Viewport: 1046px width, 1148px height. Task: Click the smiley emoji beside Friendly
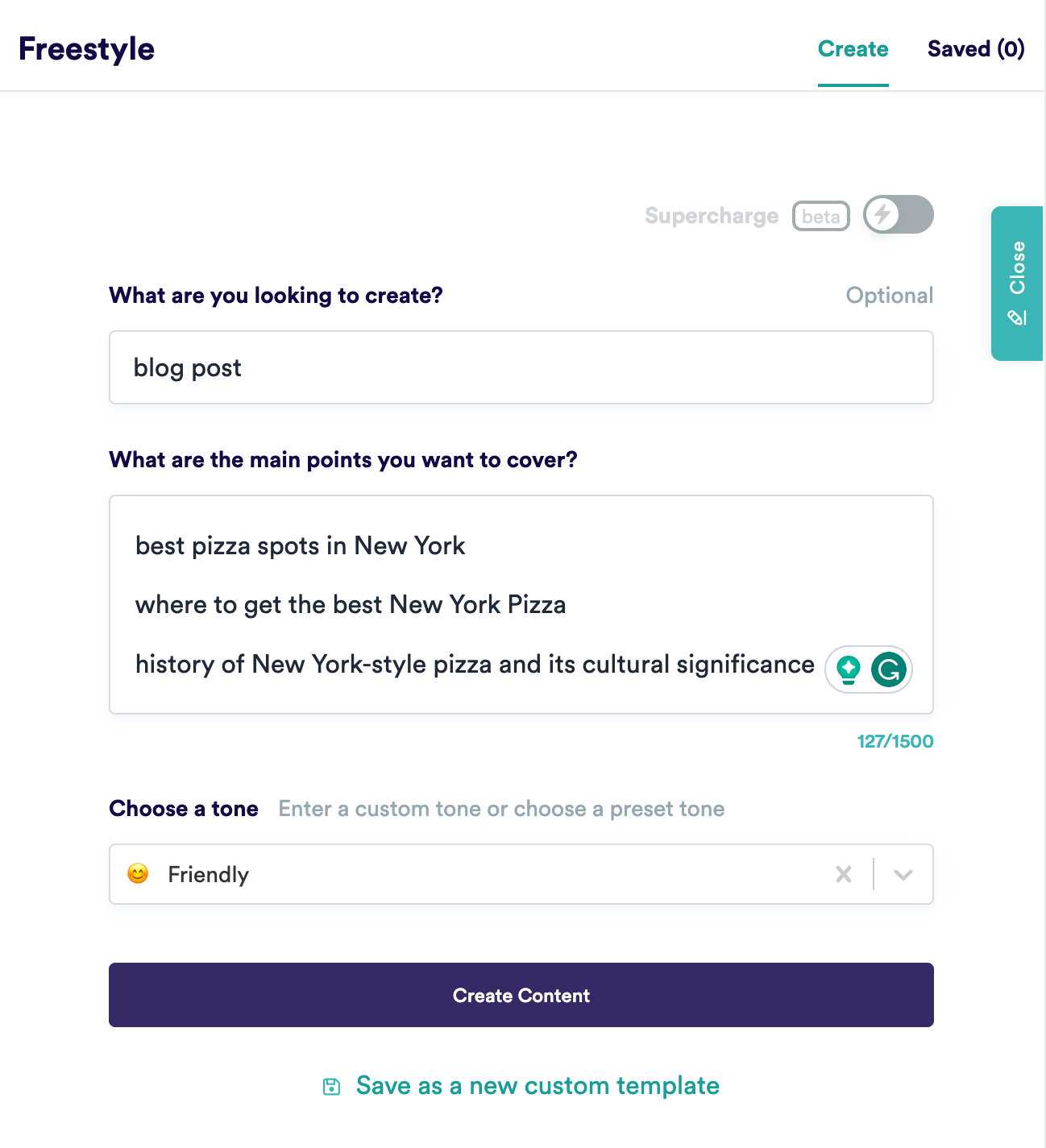(x=138, y=874)
